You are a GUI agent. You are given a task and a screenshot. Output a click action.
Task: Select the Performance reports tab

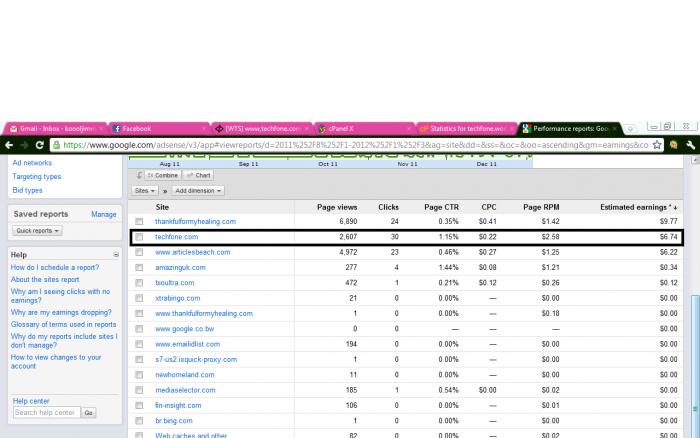coord(569,129)
